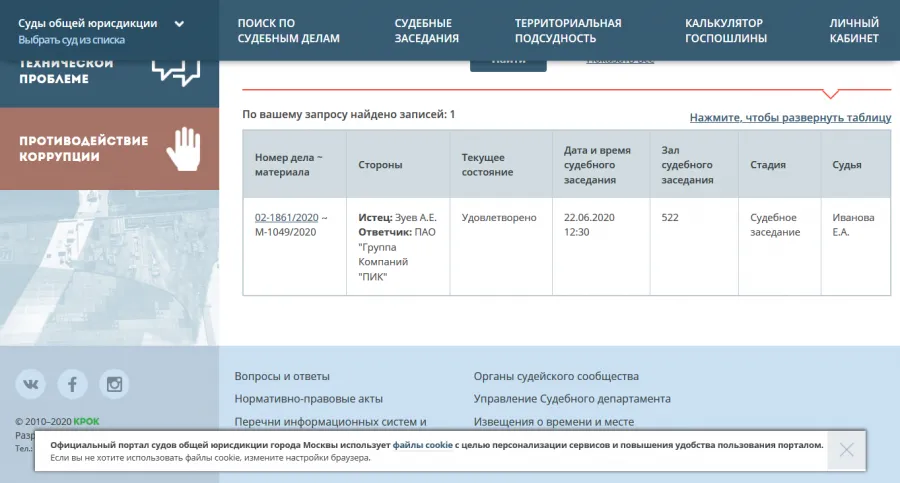Image resolution: width=900 pixels, height=483 pixels.
Task: Click the 'Судья' column header
Action: pos(856,165)
